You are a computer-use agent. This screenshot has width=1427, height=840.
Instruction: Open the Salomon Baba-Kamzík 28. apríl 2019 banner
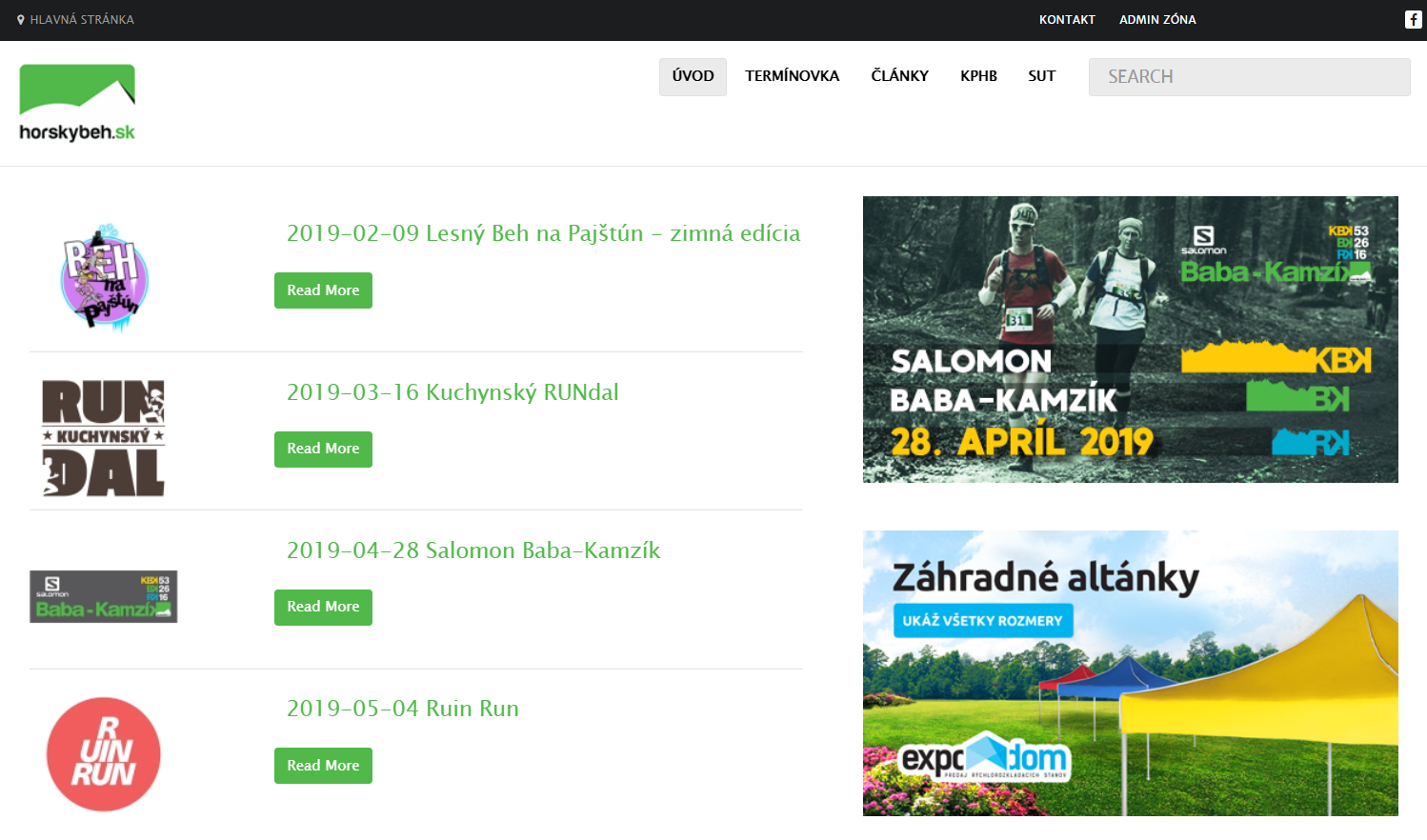coord(1131,339)
